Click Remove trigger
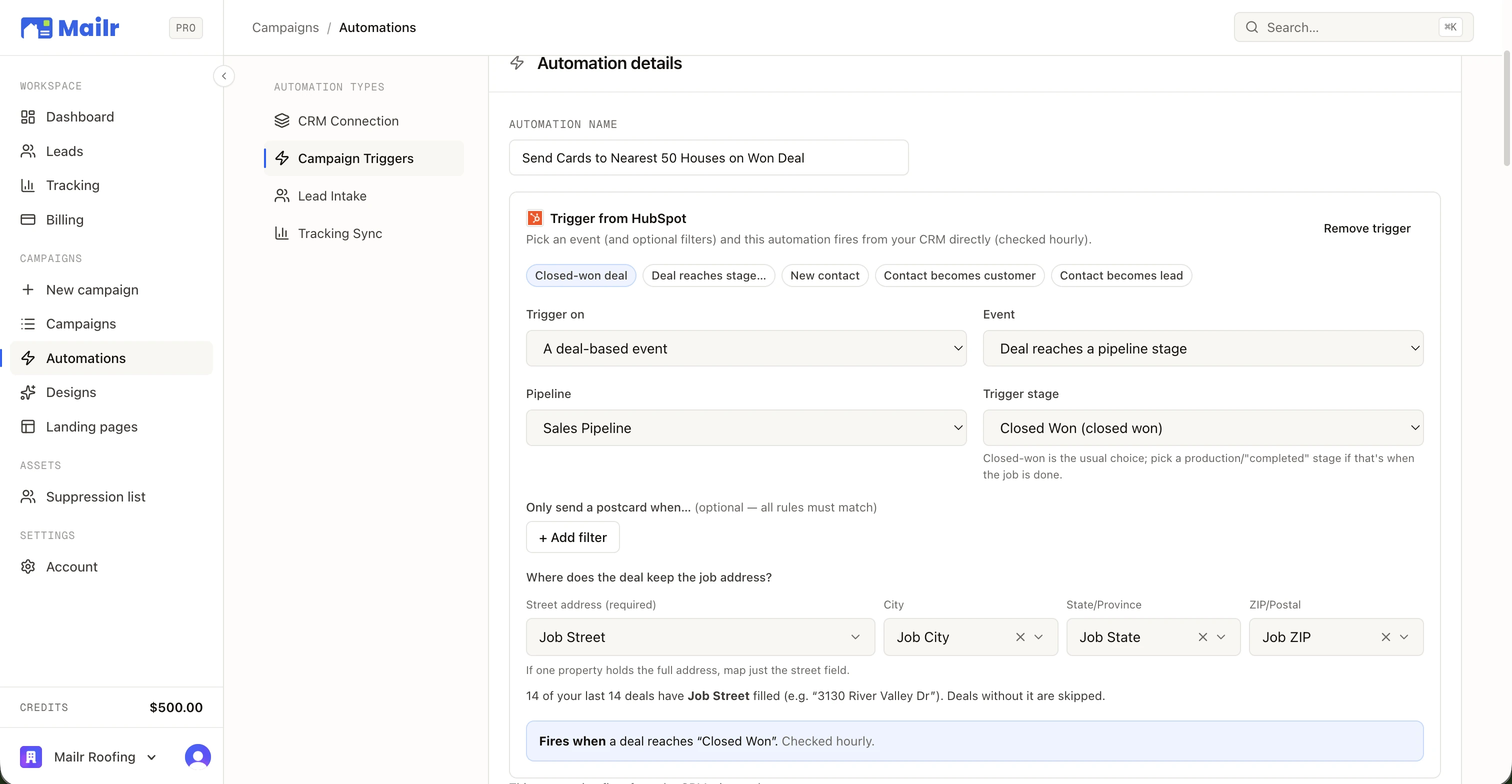 [x=1366, y=228]
